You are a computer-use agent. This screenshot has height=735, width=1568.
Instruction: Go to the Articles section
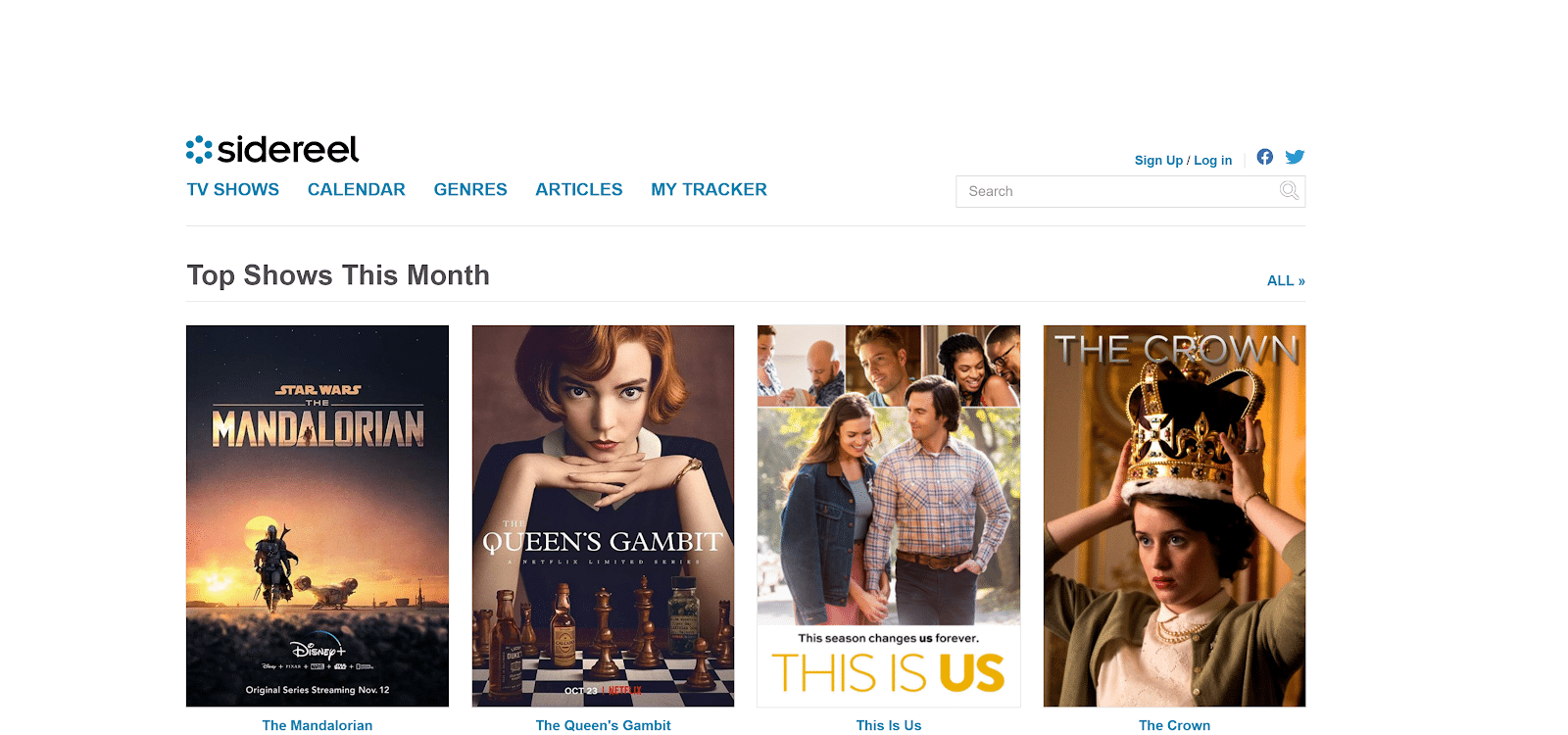(x=579, y=190)
